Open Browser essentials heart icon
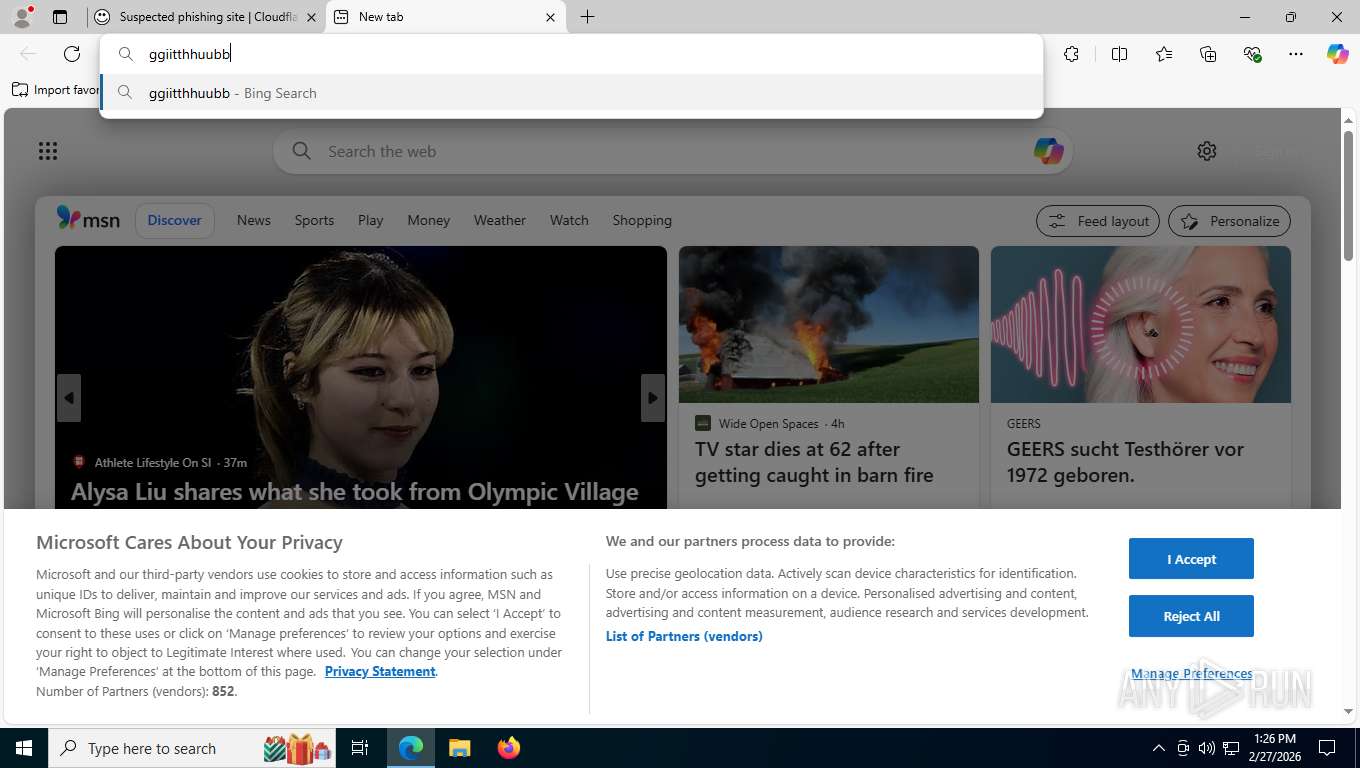This screenshot has width=1360, height=768. (1252, 54)
